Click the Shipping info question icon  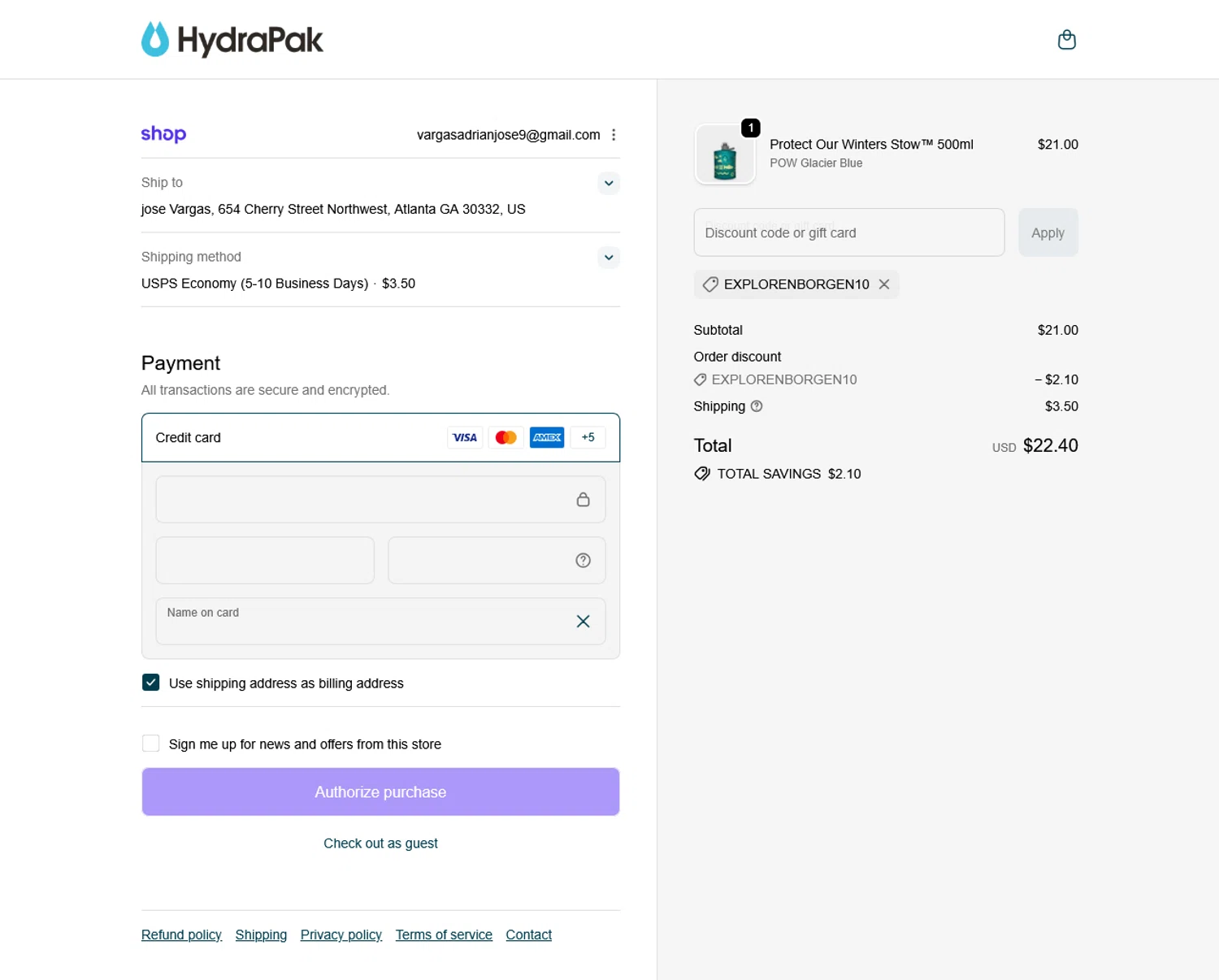pos(757,406)
